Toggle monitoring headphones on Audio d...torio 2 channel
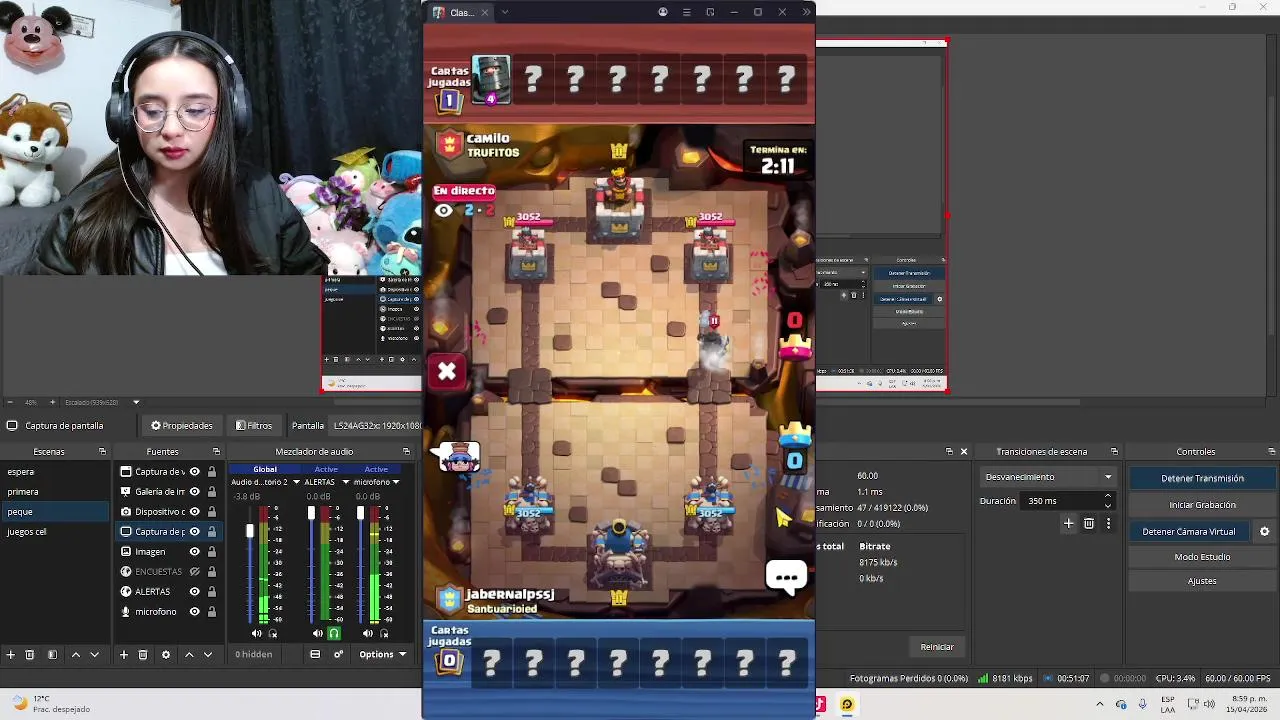Image resolution: width=1280 pixels, height=720 pixels. coord(273,633)
